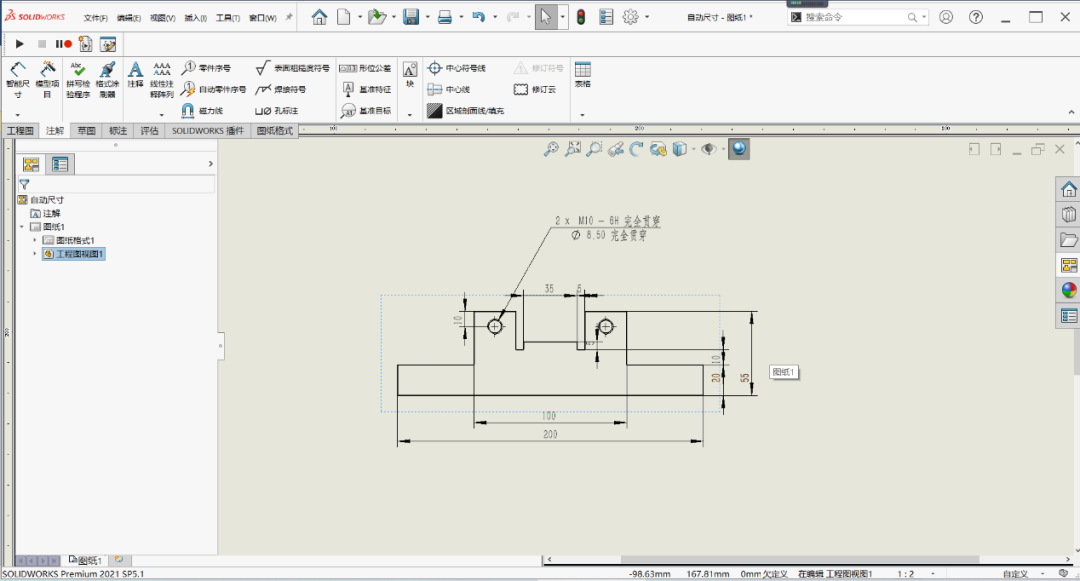Play the macro
Screen dimensions: 1080x581
click(x=19, y=44)
